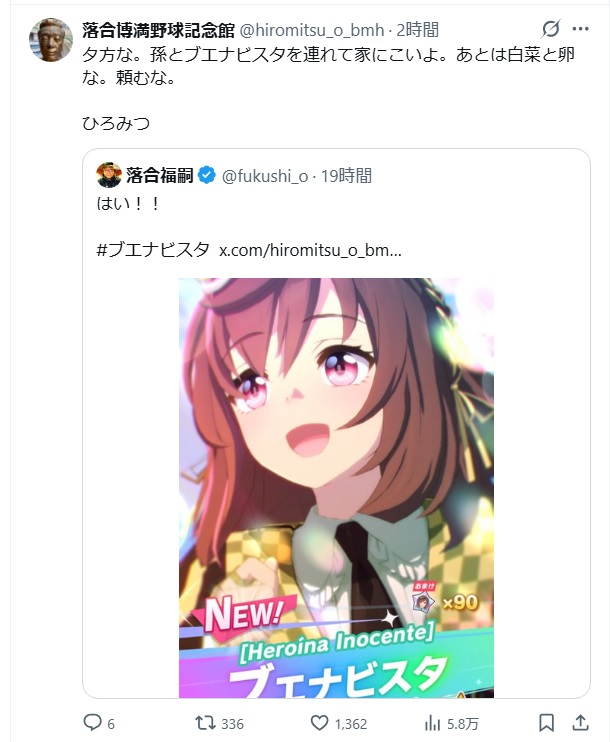
Task: Click the verified badge next to 落合福嗣
Action: [x=206, y=176]
